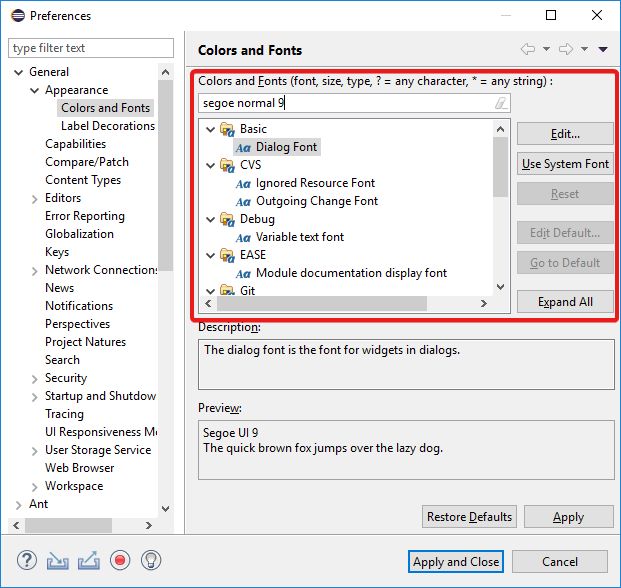Image resolution: width=621 pixels, height=588 pixels.
Task: Click the font list vertical scrollbar thumb
Action: (500, 167)
